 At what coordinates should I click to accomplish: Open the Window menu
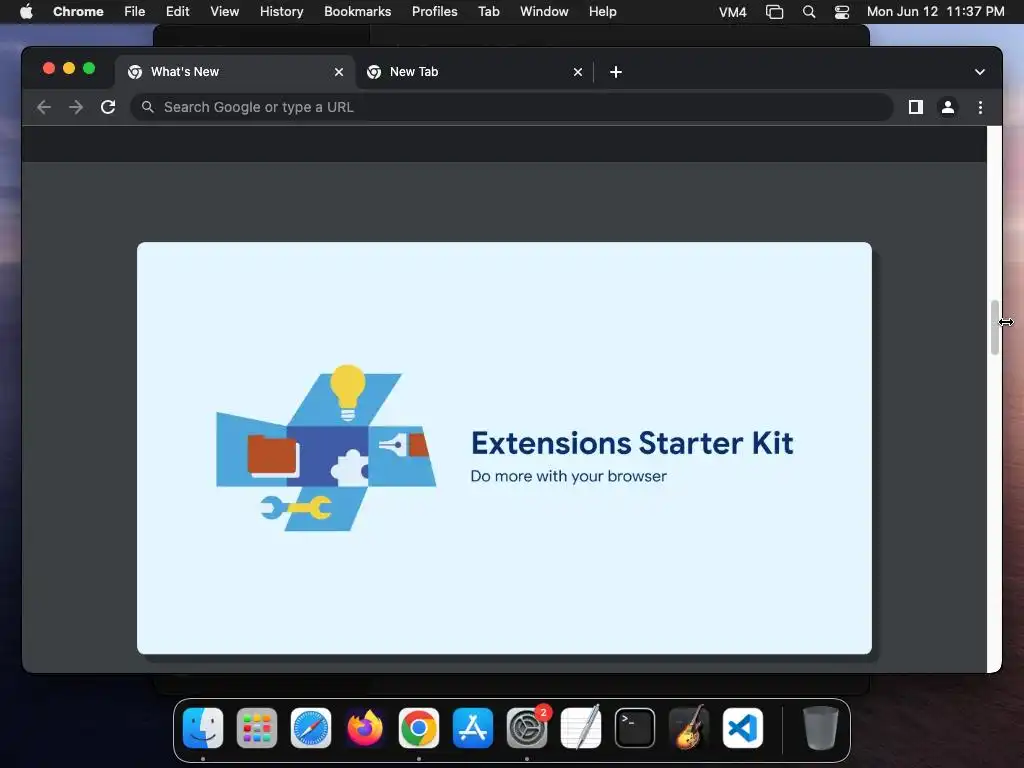[x=544, y=11]
